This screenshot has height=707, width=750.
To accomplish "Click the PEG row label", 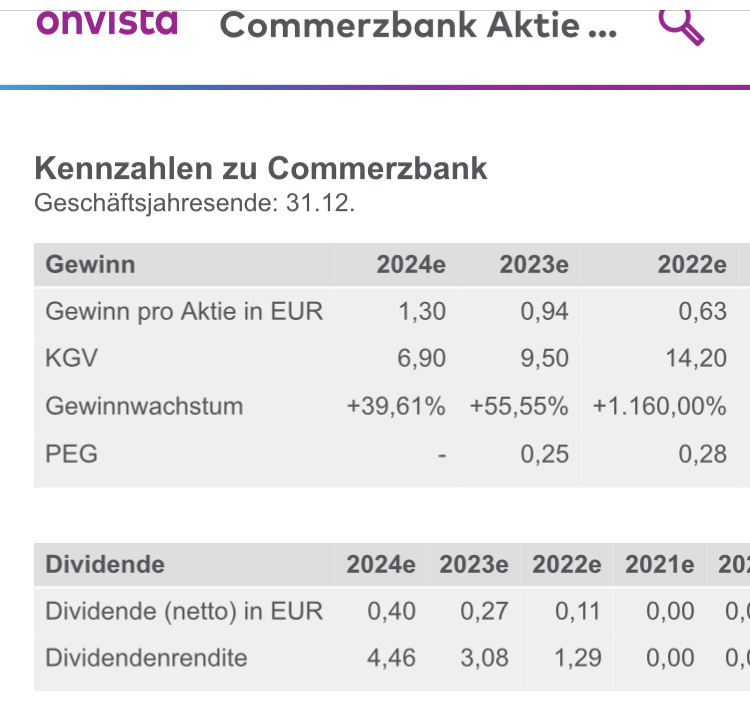I will pyautogui.click(x=72, y=454).
